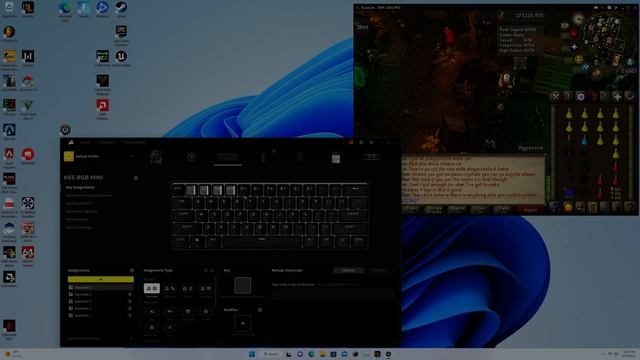
Task: Open the Dashboard tab in iCUE
Action: 106,142
